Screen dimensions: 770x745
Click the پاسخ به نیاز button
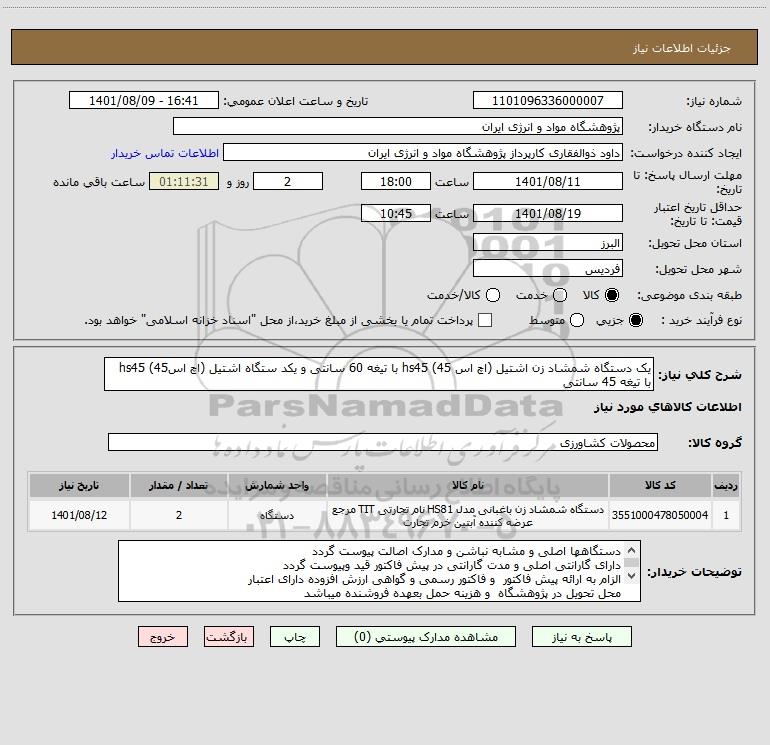click(582, 637)
